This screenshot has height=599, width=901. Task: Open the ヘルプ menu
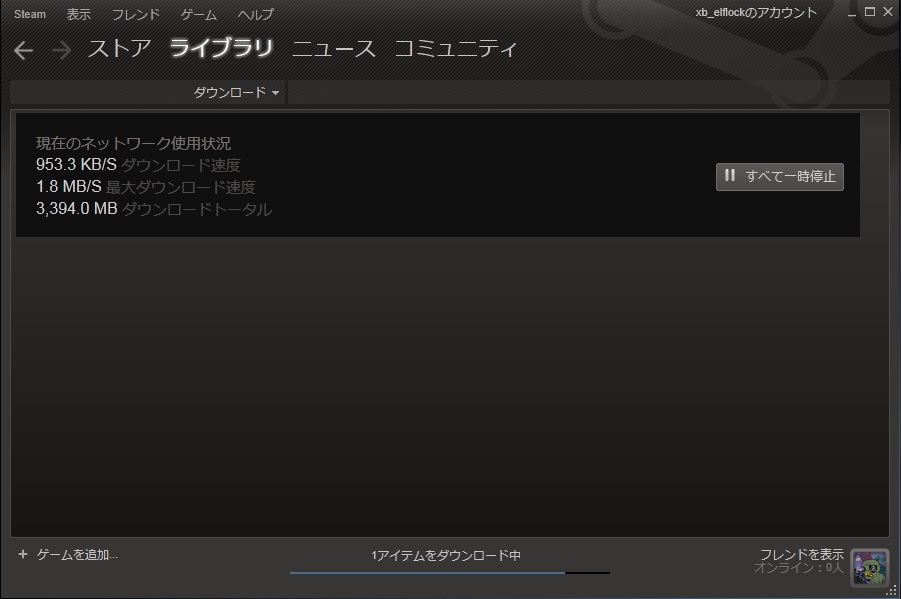pos(256,14)
